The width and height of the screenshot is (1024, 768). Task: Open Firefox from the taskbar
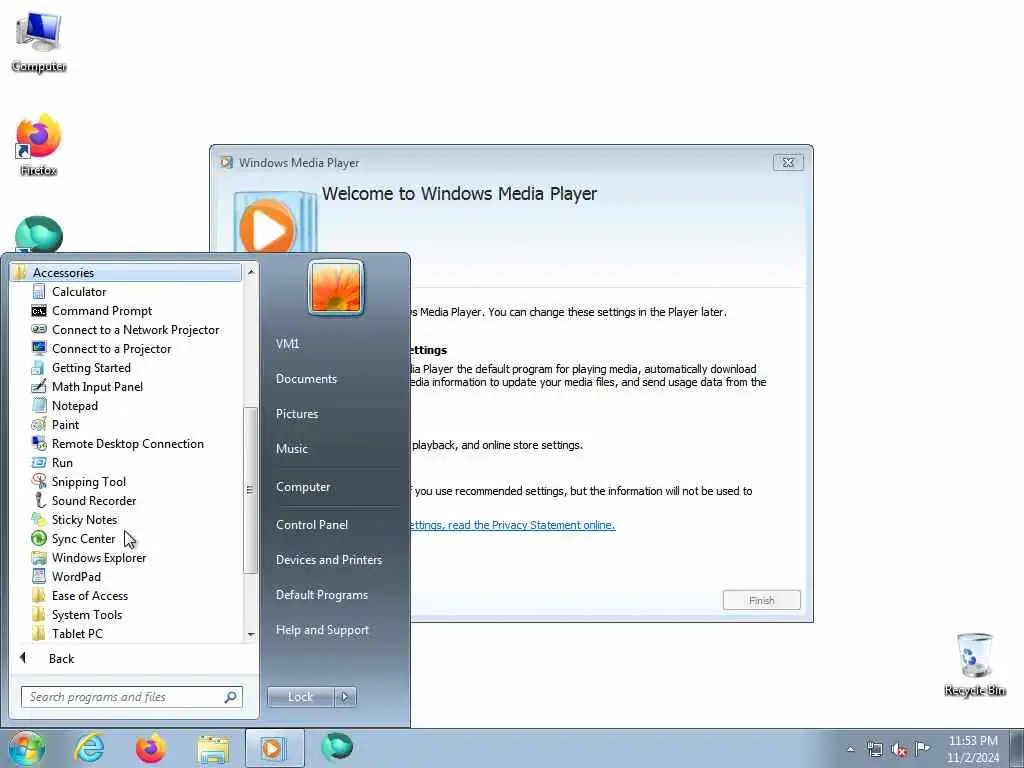(x=151, y=748)
